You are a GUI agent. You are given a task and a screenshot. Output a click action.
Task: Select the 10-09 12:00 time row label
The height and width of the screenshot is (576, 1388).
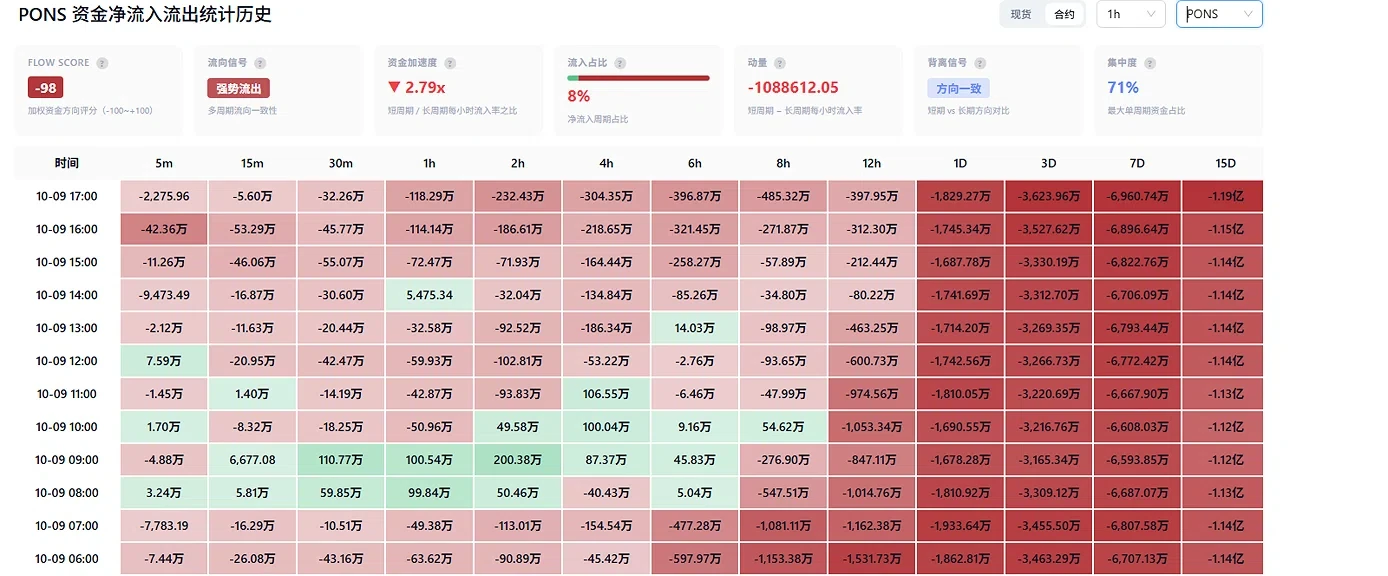(67, 361)
